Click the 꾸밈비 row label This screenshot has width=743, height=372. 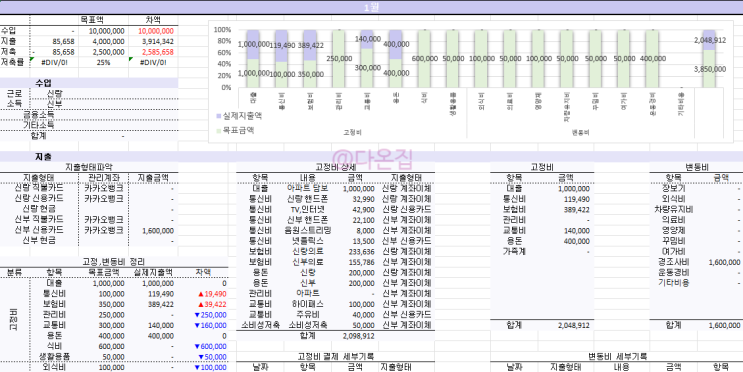[673, 241]
